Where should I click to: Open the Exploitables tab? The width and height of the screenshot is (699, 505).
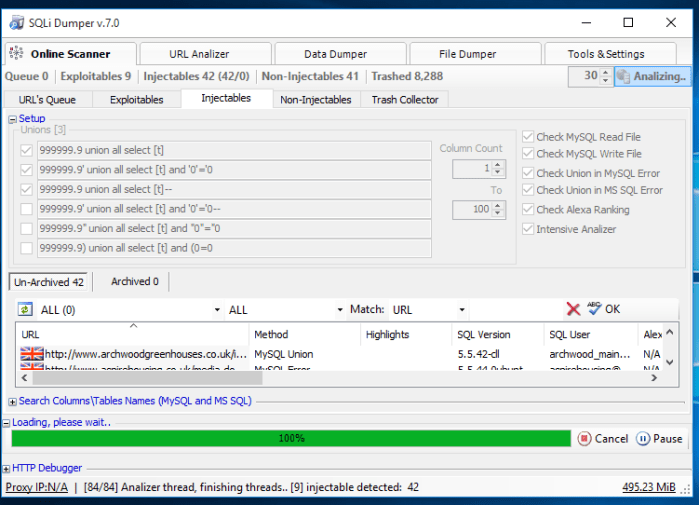click(x=137, y=100)
